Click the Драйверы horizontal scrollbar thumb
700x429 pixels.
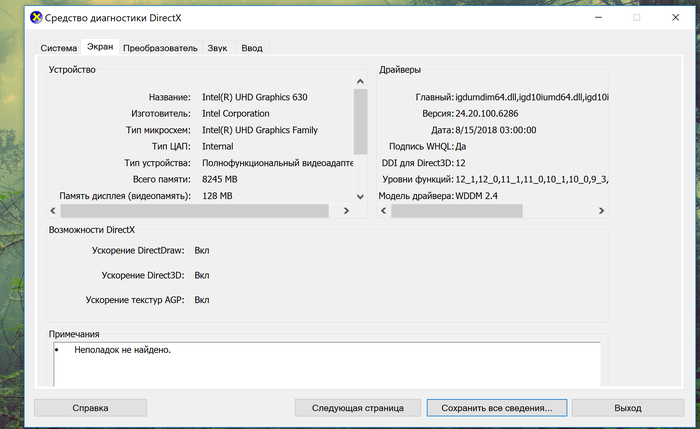456,211
